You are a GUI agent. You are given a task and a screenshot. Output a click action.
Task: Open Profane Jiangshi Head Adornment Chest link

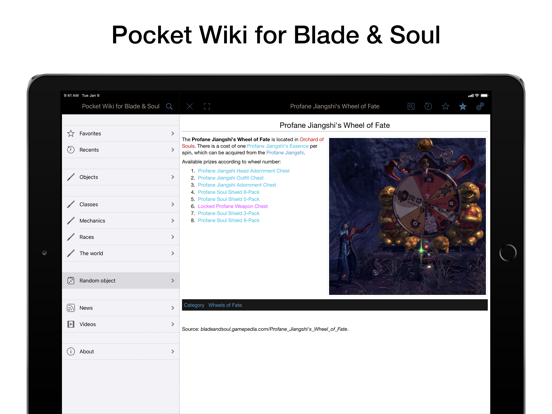click(244, 171)
